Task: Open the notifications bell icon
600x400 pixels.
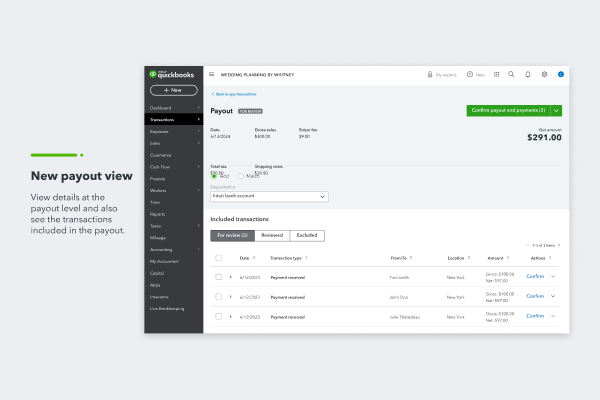Action: [x=528, y=75]
